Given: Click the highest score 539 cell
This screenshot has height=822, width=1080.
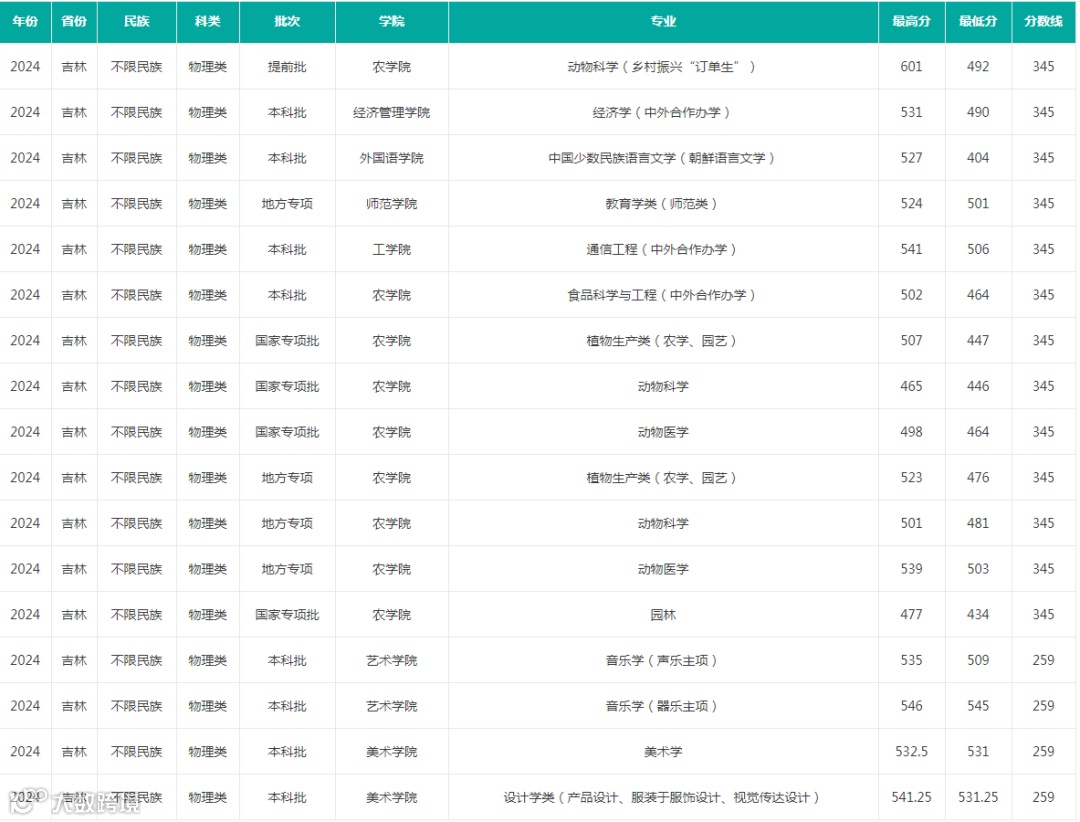Looking at the screenshot, I should (911, 569).
